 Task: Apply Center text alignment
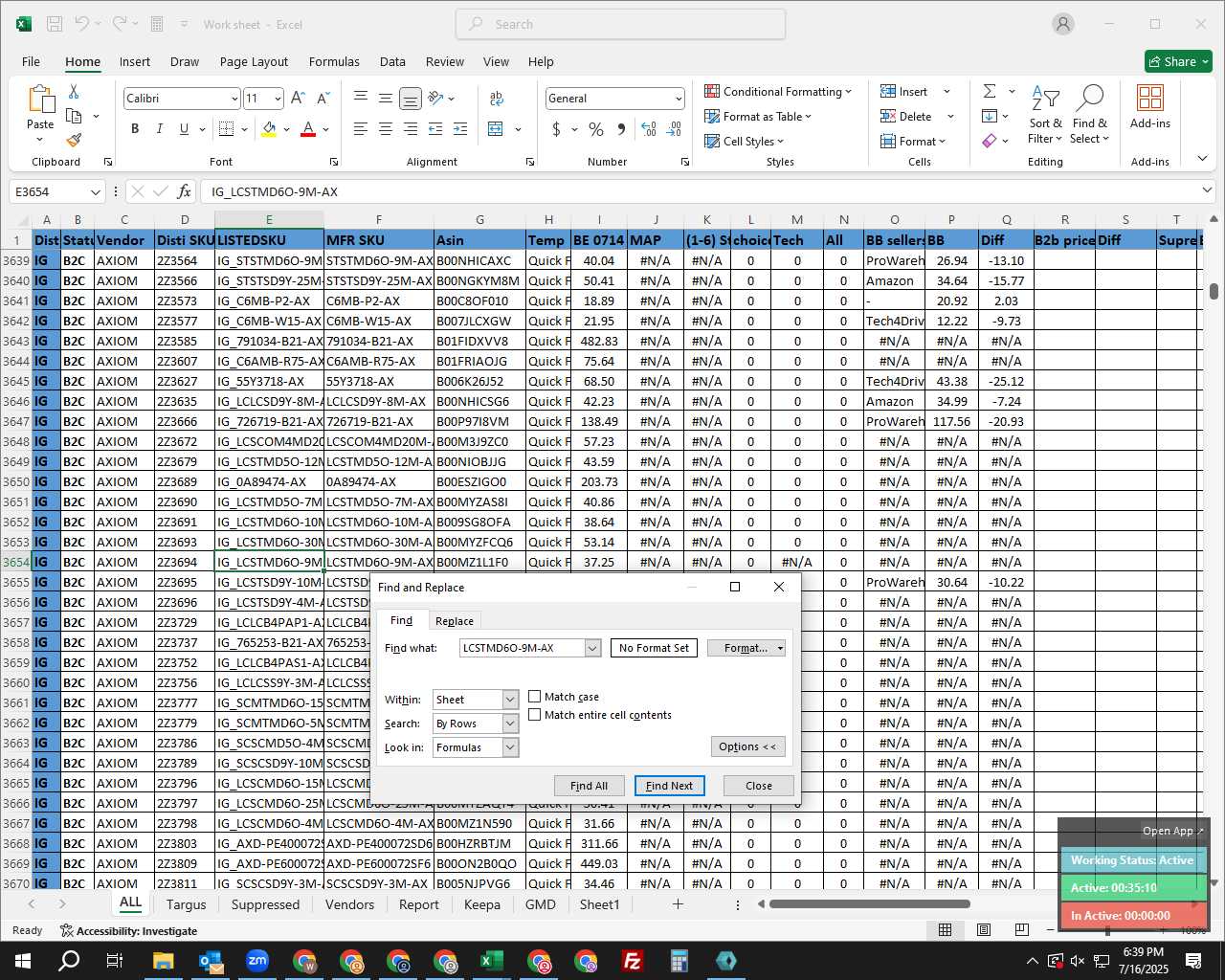(x=385, y=128)
